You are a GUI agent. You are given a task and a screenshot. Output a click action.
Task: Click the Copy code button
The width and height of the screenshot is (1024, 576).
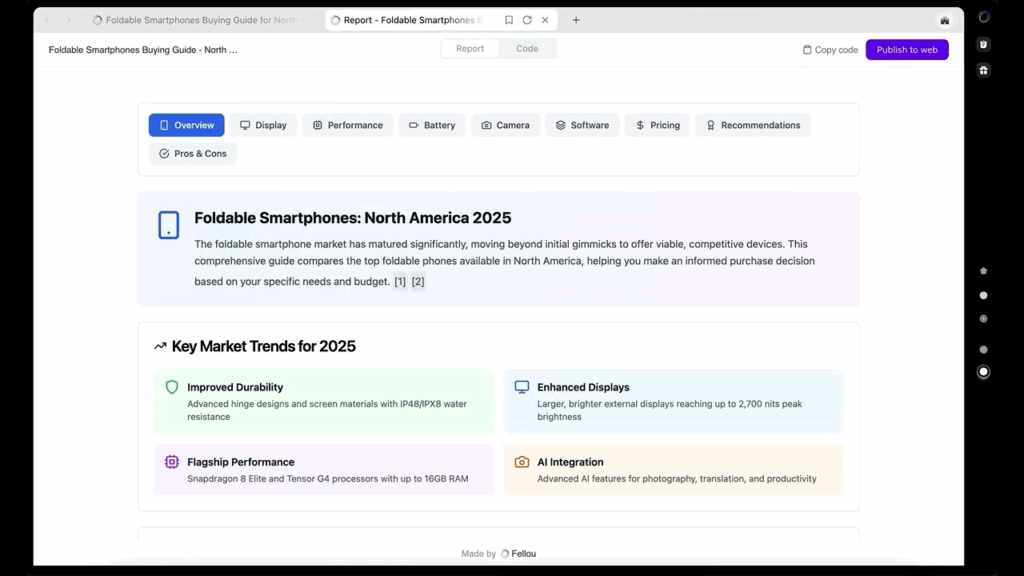(830, 50)
